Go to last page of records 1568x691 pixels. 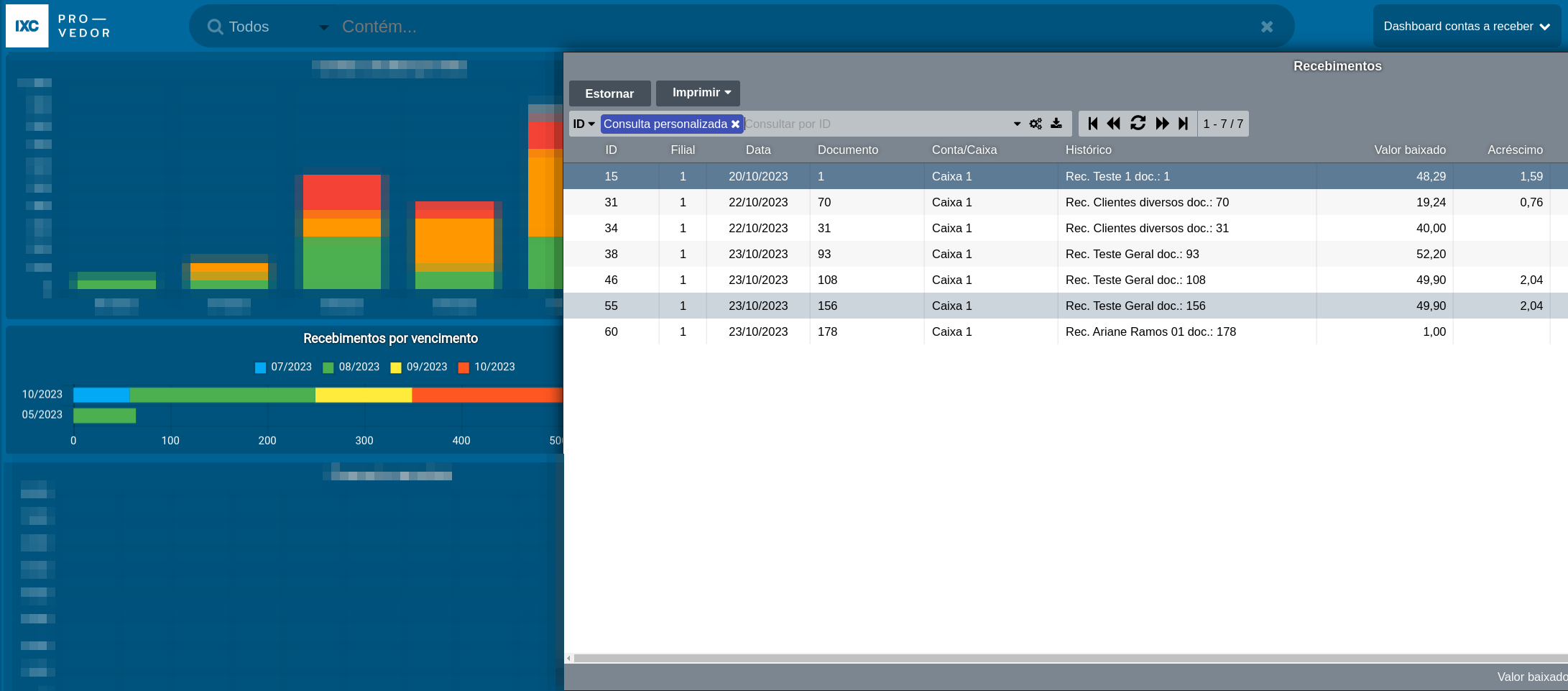(1183, 124)
